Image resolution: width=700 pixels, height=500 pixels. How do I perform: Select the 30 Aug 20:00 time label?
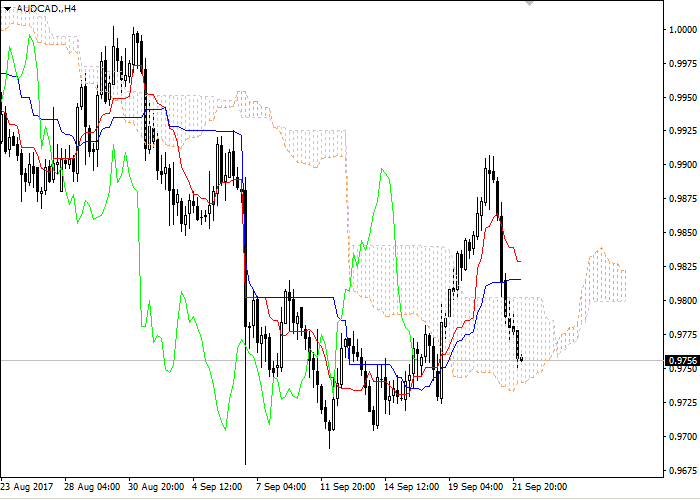156,487
